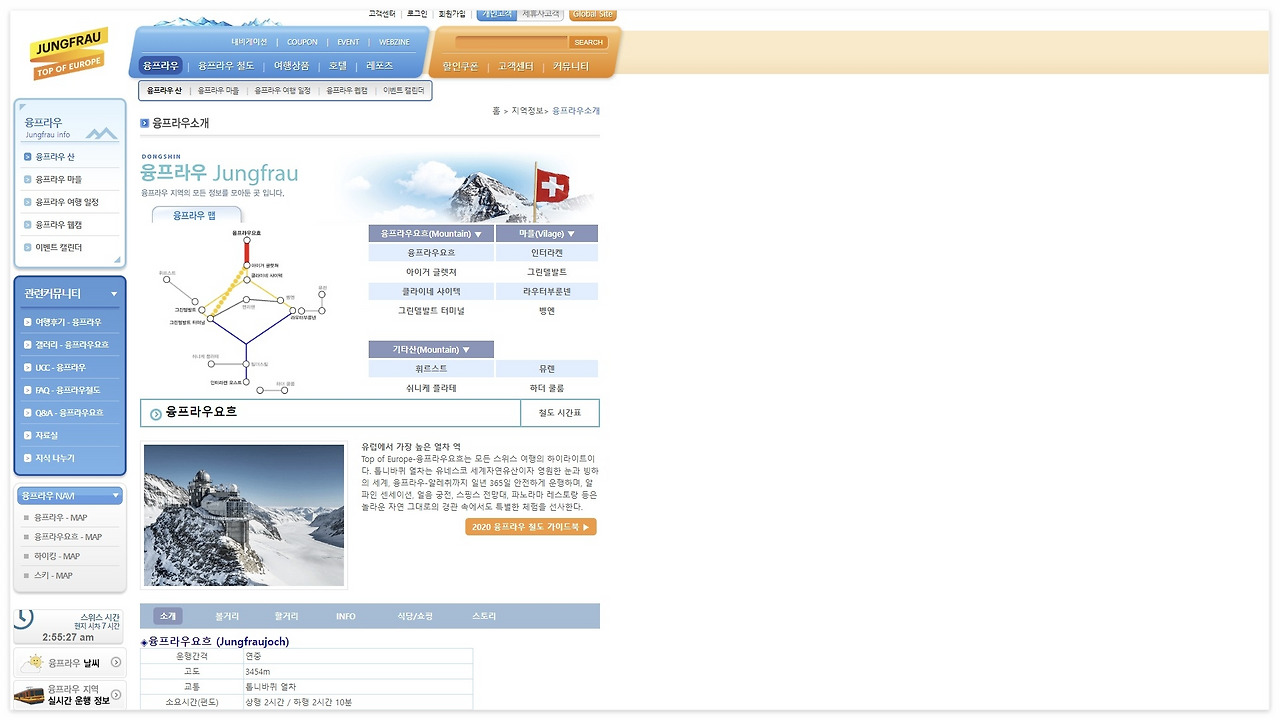Click the yellow train icon
1280x720 pixels.
[29, 694]
